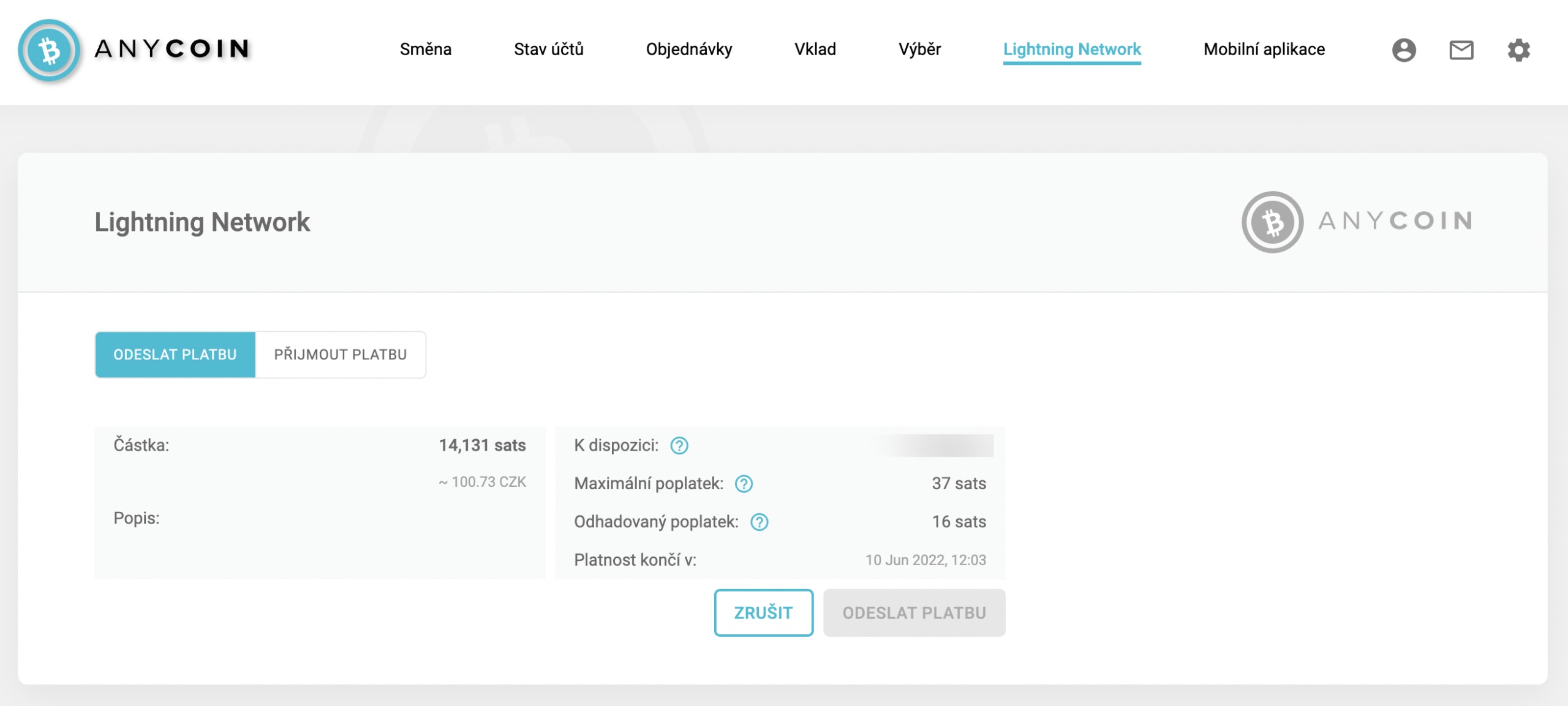Open the Směna menu item

[426, 49]
